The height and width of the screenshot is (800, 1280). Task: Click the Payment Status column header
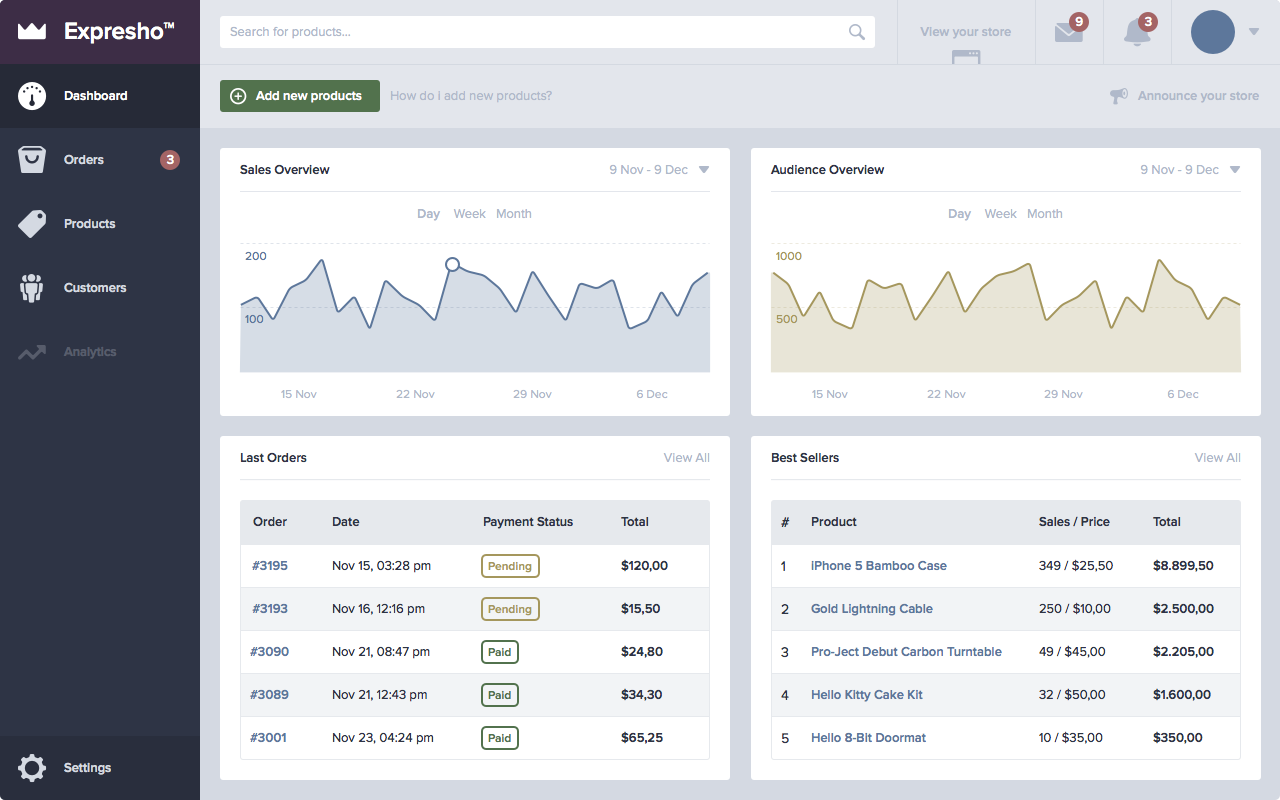point(528,522)
